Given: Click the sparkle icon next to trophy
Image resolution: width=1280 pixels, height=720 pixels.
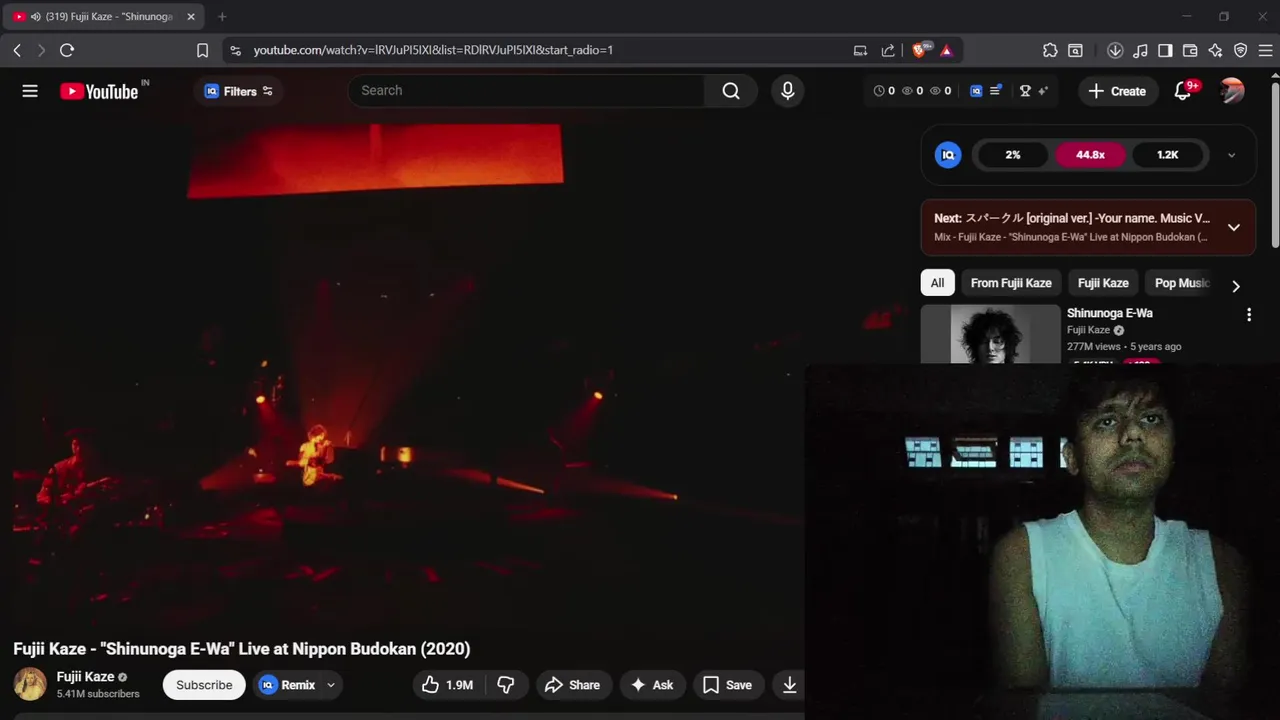Looking at the screenshot, I should coord(1043,91).
